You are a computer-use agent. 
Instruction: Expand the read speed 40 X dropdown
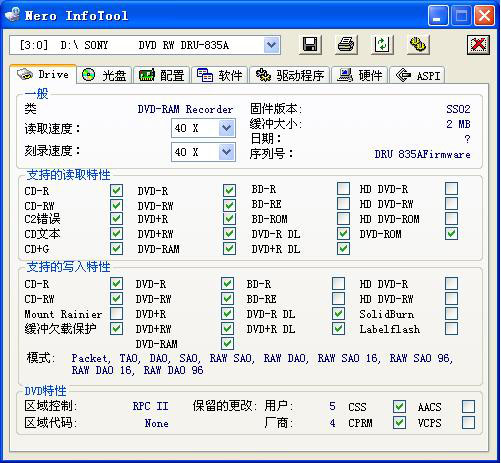227,128
